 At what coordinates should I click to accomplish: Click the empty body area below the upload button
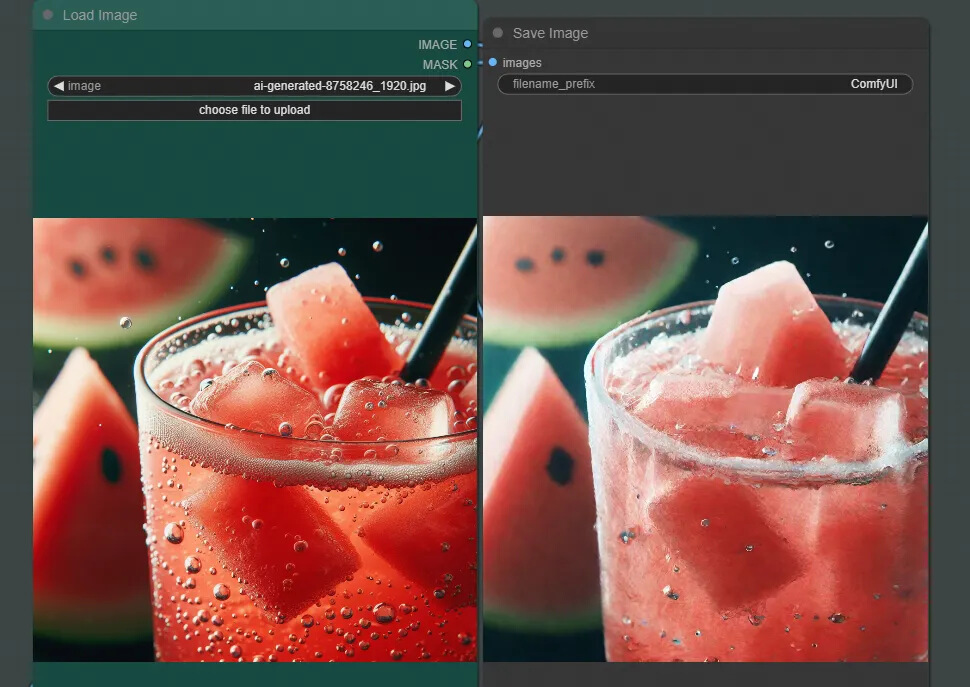pos(255,170)
